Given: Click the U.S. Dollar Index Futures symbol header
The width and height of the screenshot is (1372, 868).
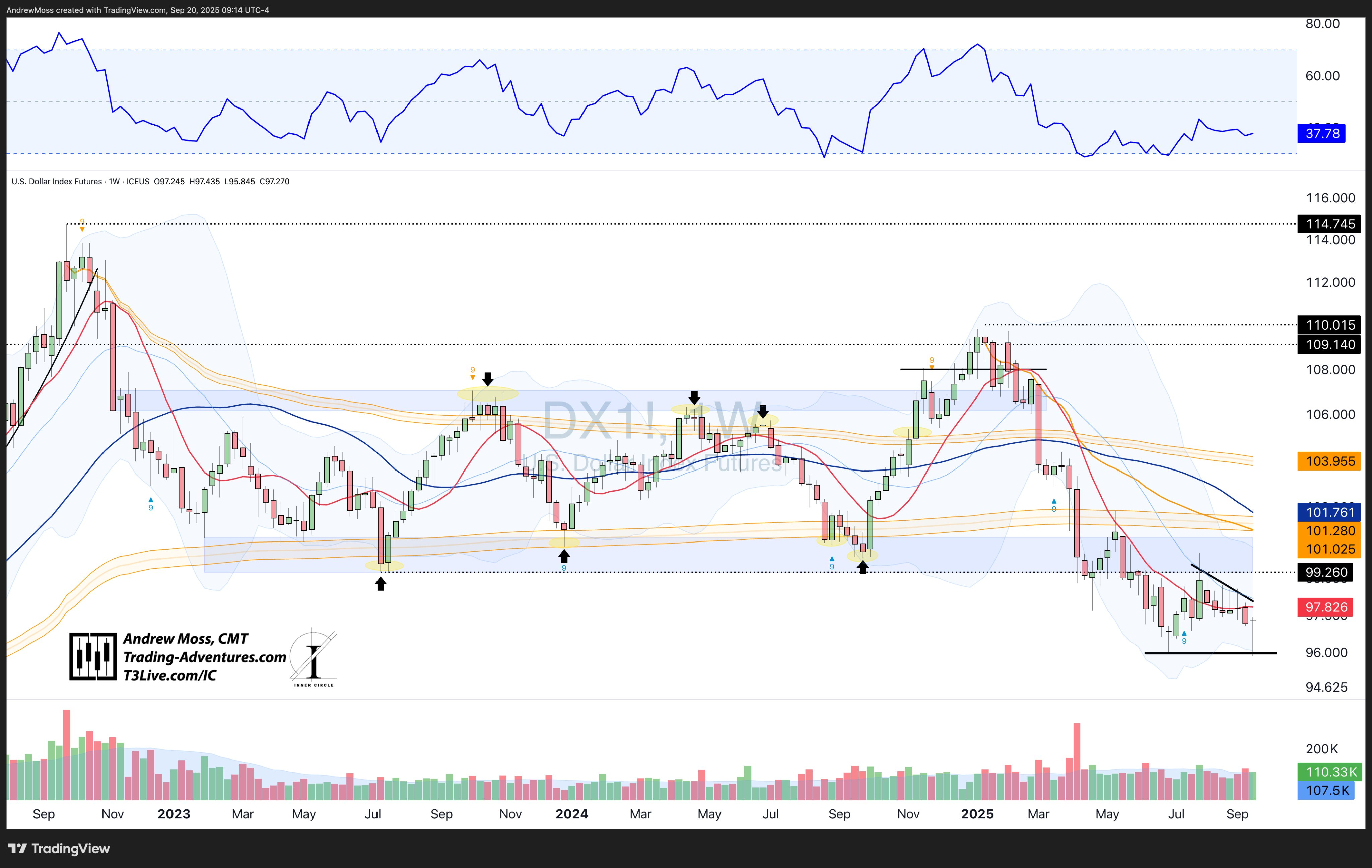Looking at the screenshot, I should [x=57, y=181].
